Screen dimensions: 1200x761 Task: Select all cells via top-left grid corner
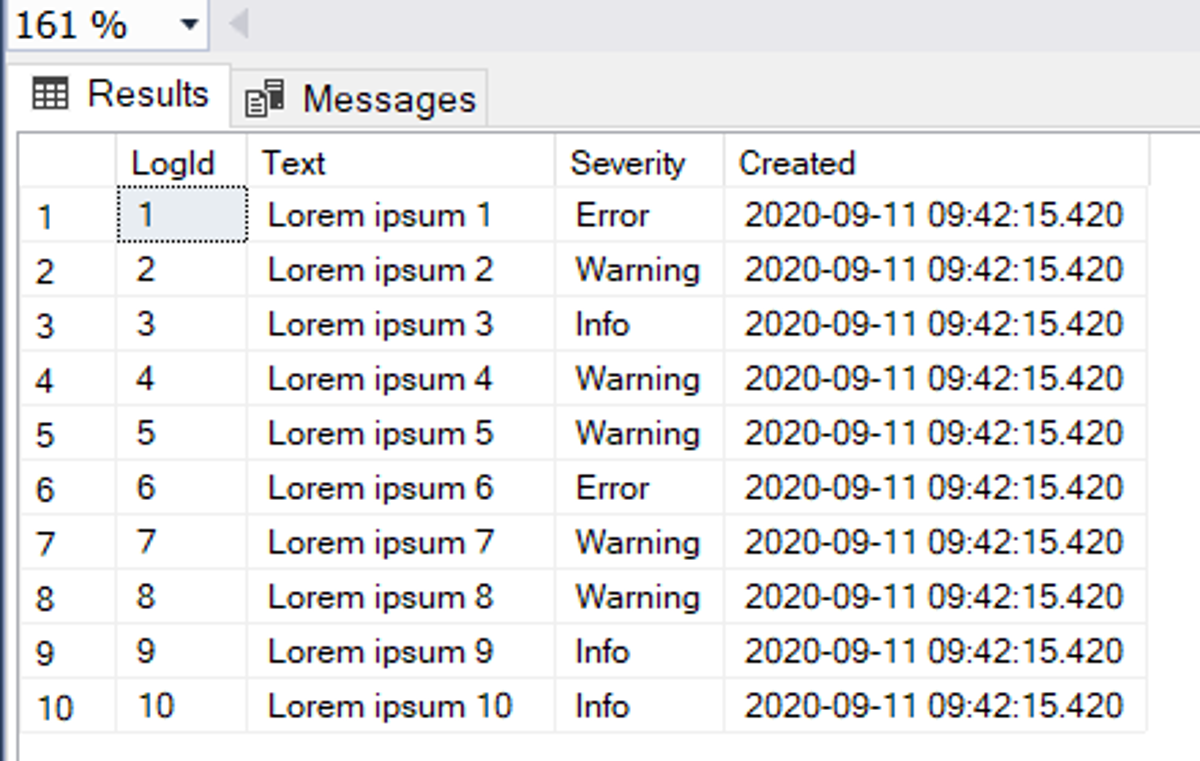point(68,163)
